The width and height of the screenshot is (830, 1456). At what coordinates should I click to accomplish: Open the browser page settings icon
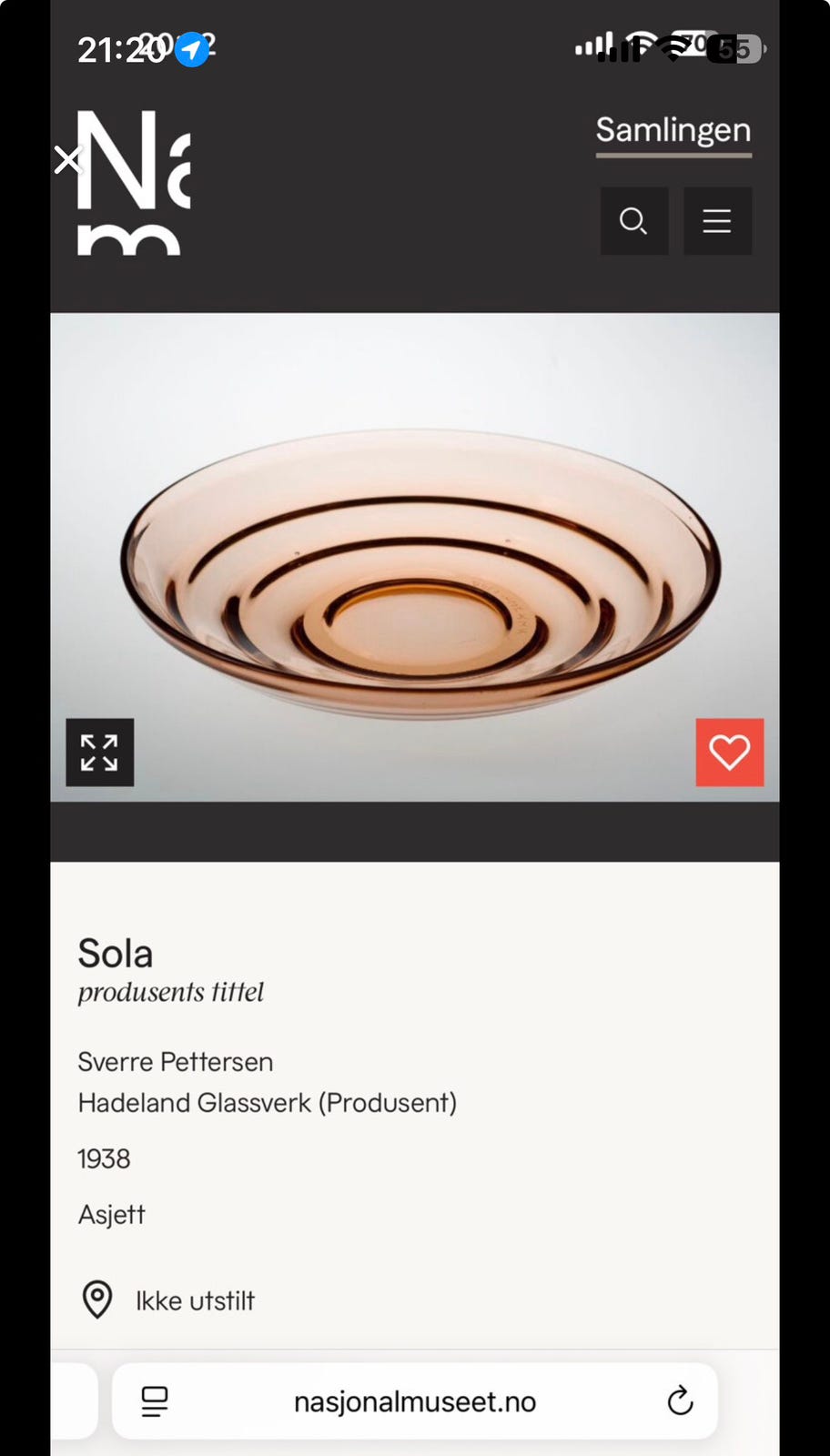click(155, 1401)
